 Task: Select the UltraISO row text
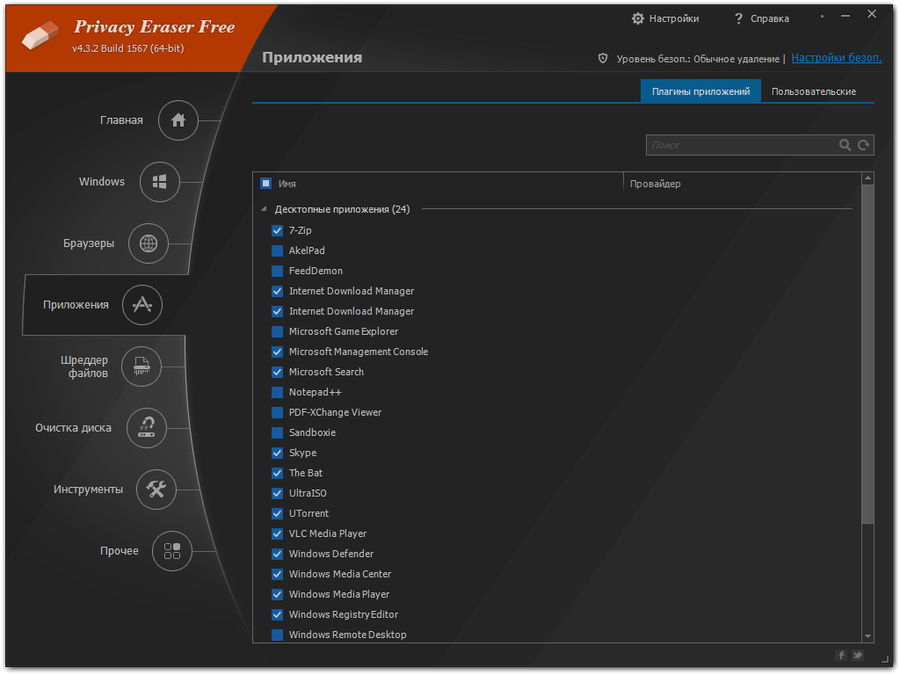[308, 493]
